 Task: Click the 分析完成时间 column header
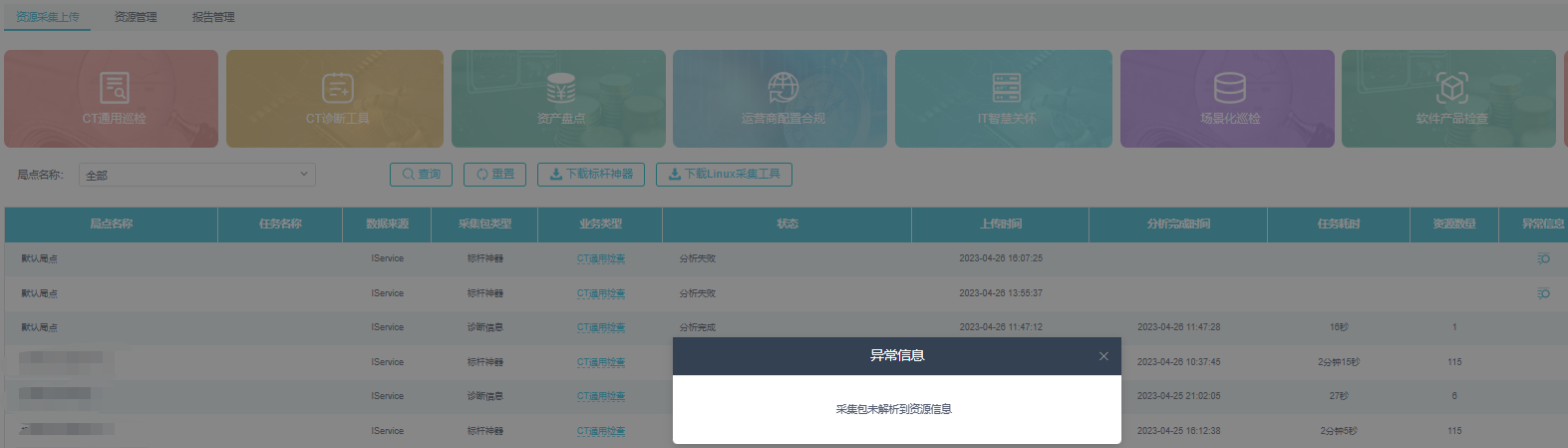pos(1178,224)
